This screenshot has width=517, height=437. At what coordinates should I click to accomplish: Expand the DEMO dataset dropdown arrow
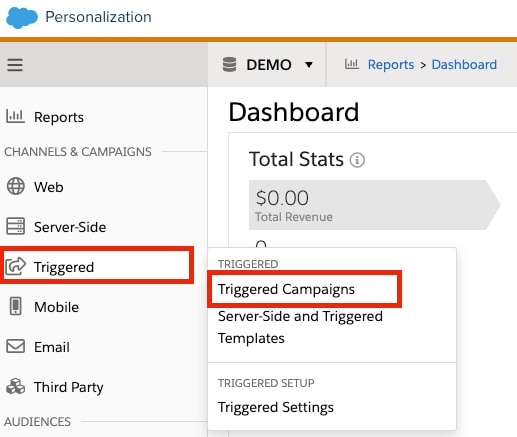[x=309, y=65]
